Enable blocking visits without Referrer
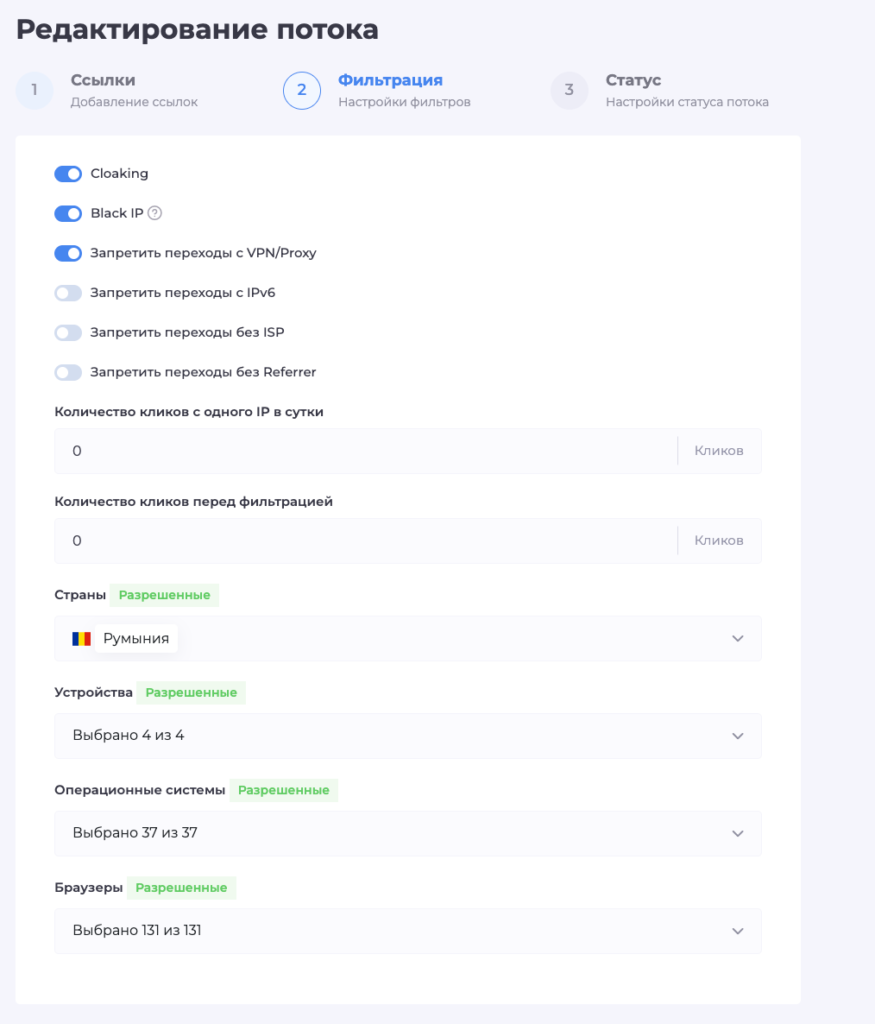 coord(68,373)
